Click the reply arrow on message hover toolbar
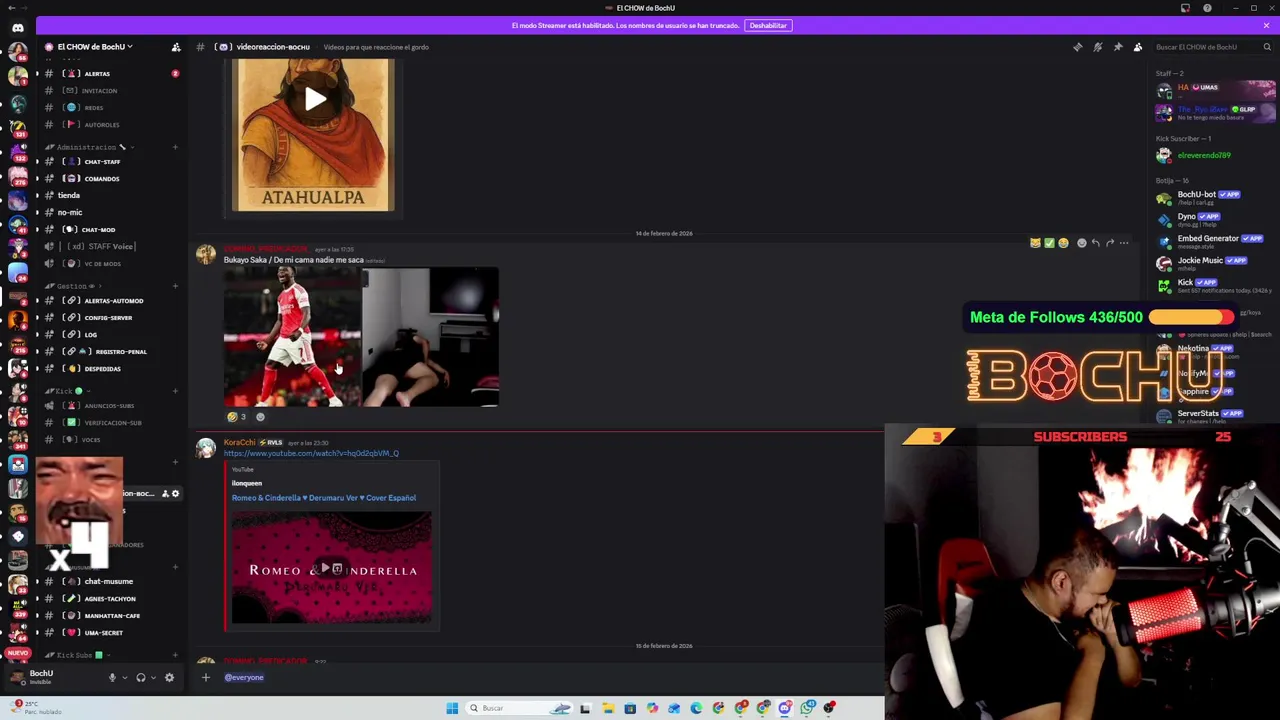 [1095, 243]
